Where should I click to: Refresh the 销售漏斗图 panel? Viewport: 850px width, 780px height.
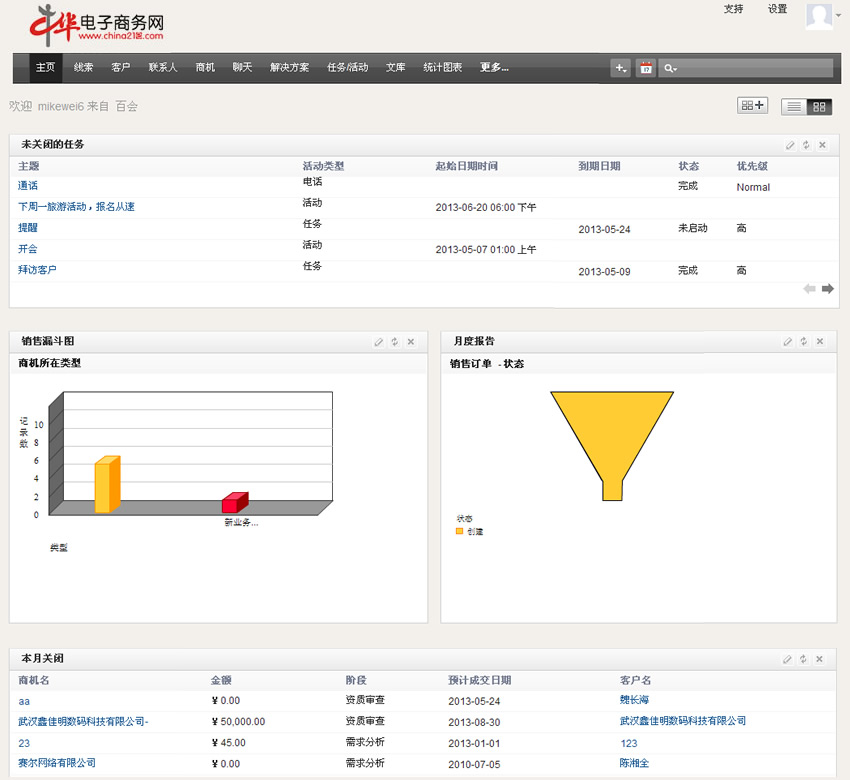394,342
